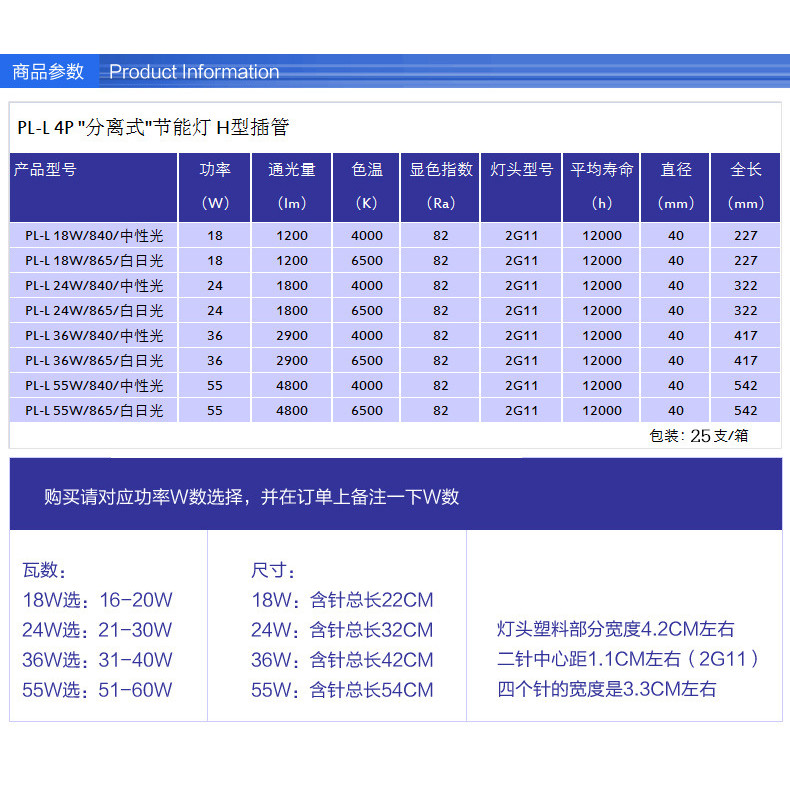Click the Product Information header text
Viewport: 790px width, 790px height.
pyautogui.click(x=194, y=72)
